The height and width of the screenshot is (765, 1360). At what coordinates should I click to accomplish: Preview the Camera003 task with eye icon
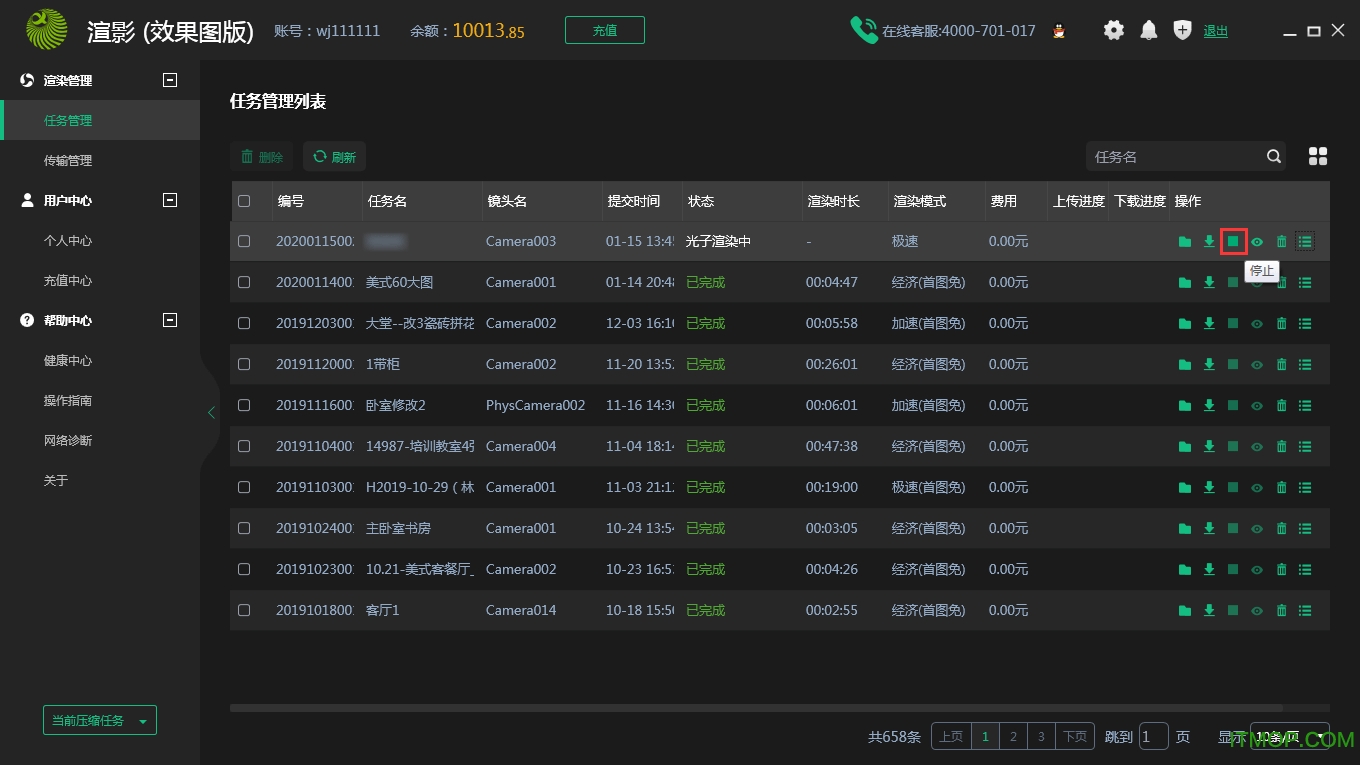click(1257, 242)
